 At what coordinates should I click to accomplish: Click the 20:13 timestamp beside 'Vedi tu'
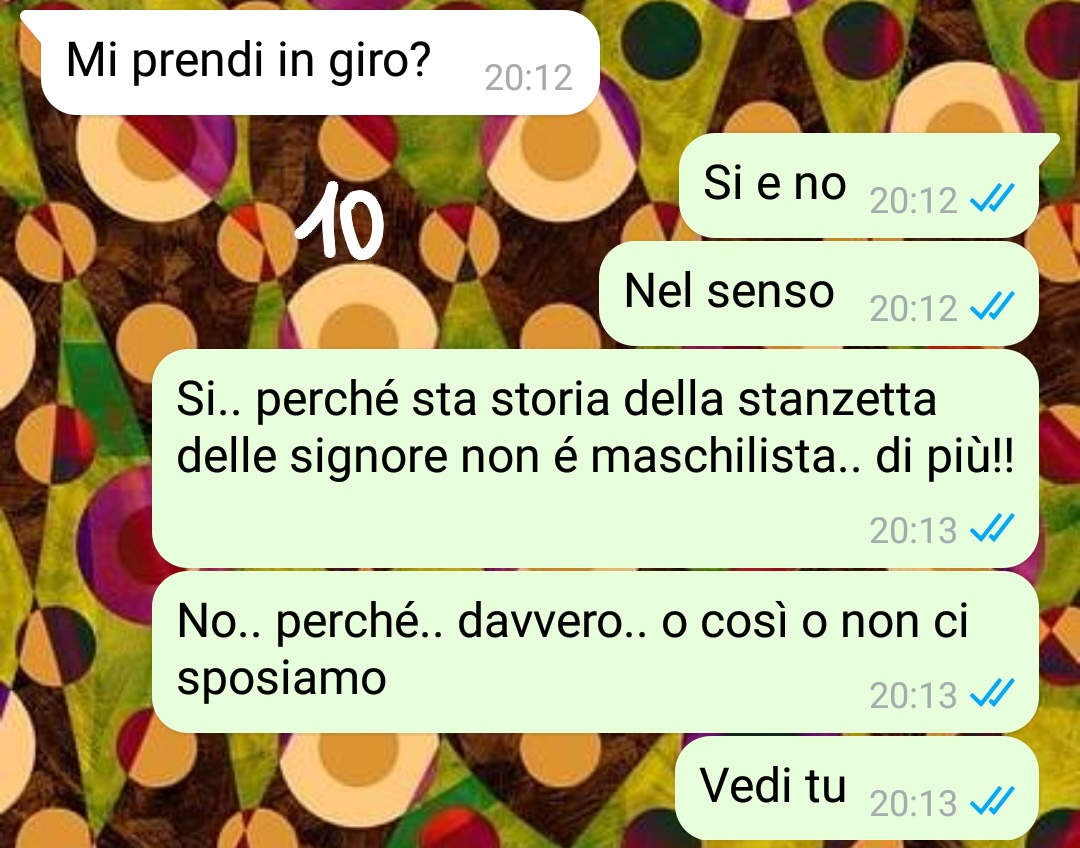pyautogui.click(x=913, y=803)
